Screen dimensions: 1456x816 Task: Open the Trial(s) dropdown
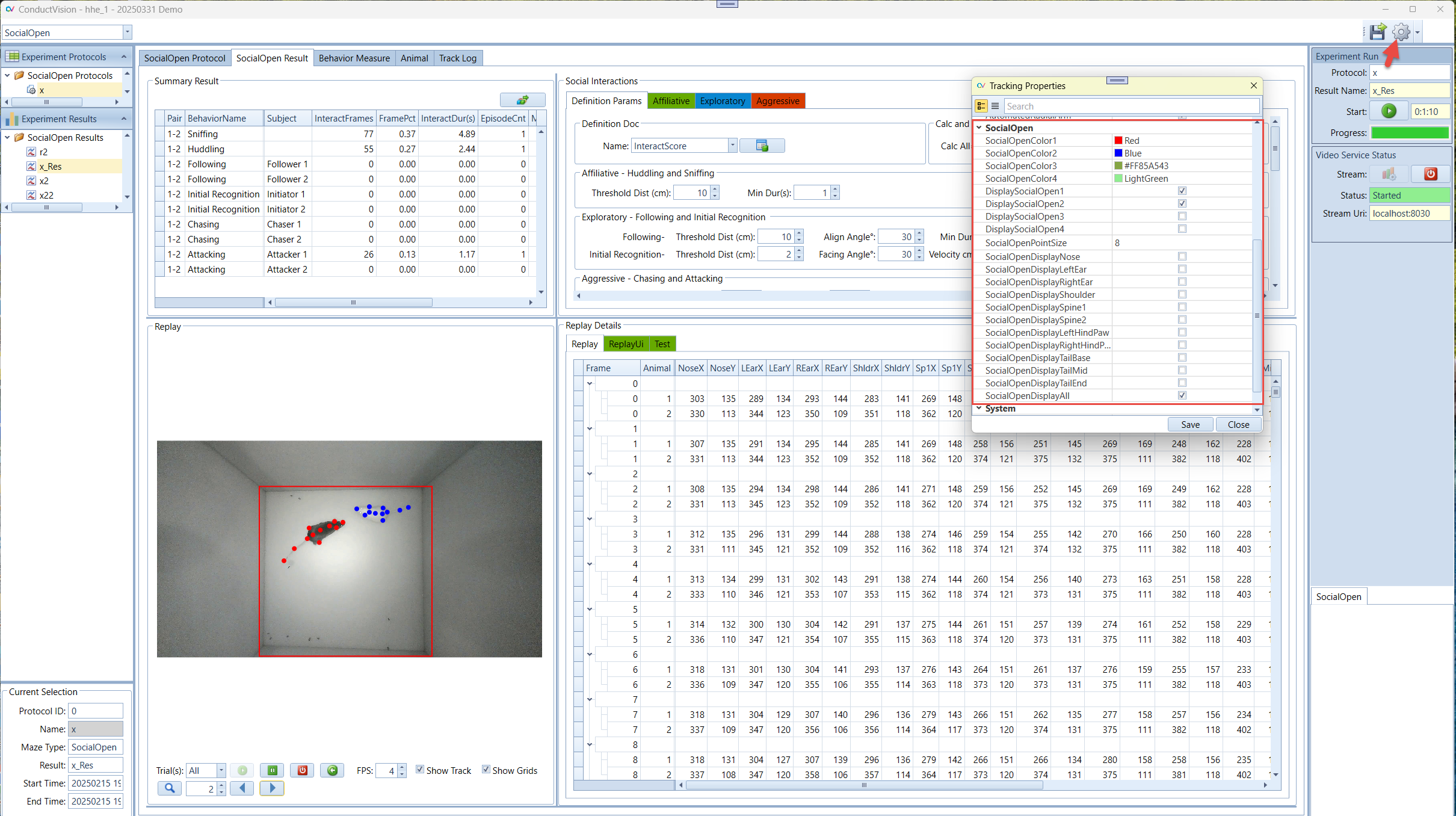221,770
